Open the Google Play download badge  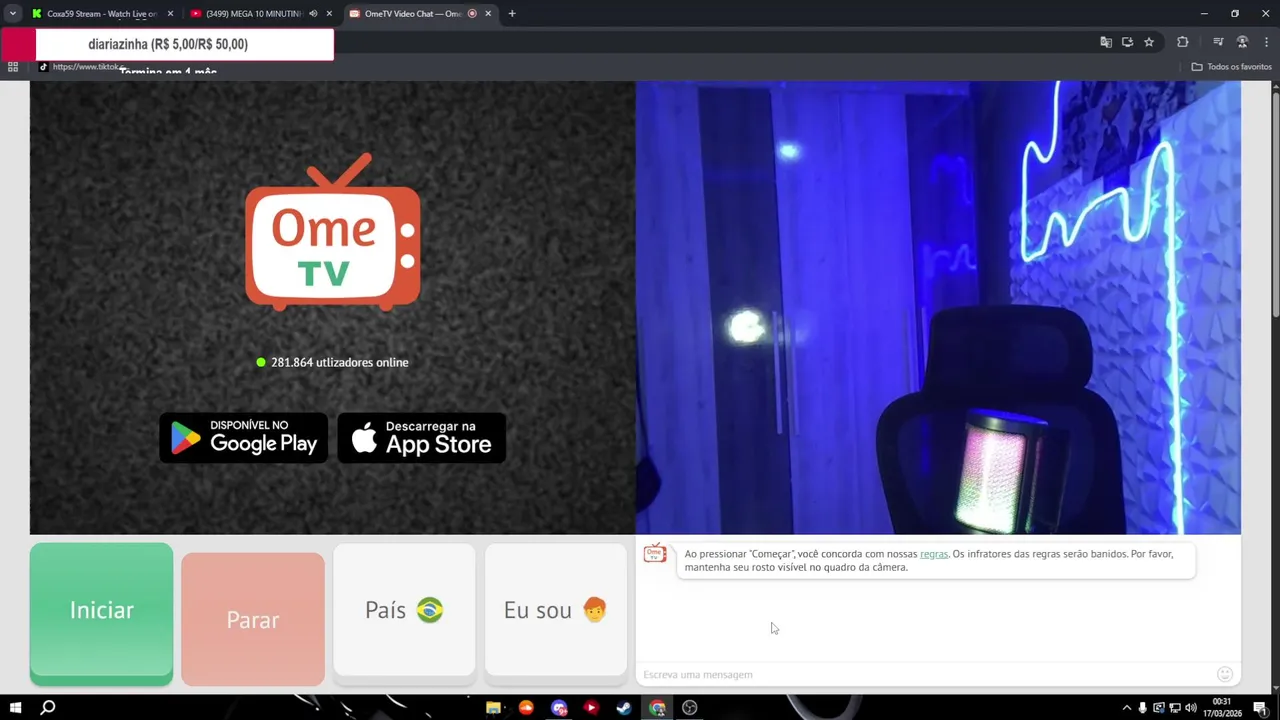pyautogui.click(x=243, y=438)
